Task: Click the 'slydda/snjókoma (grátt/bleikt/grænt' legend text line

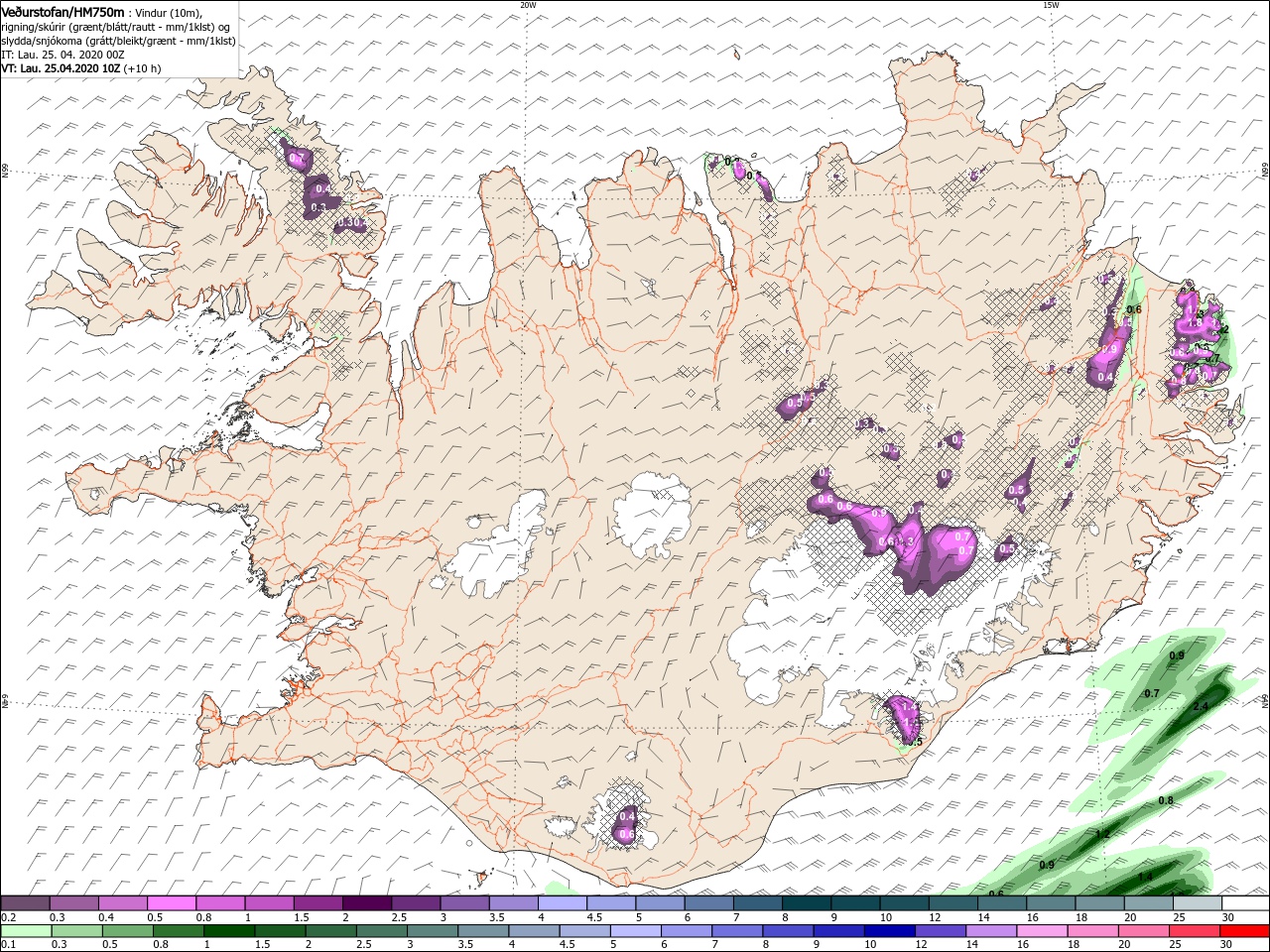Action: click(x=118, y=41)
